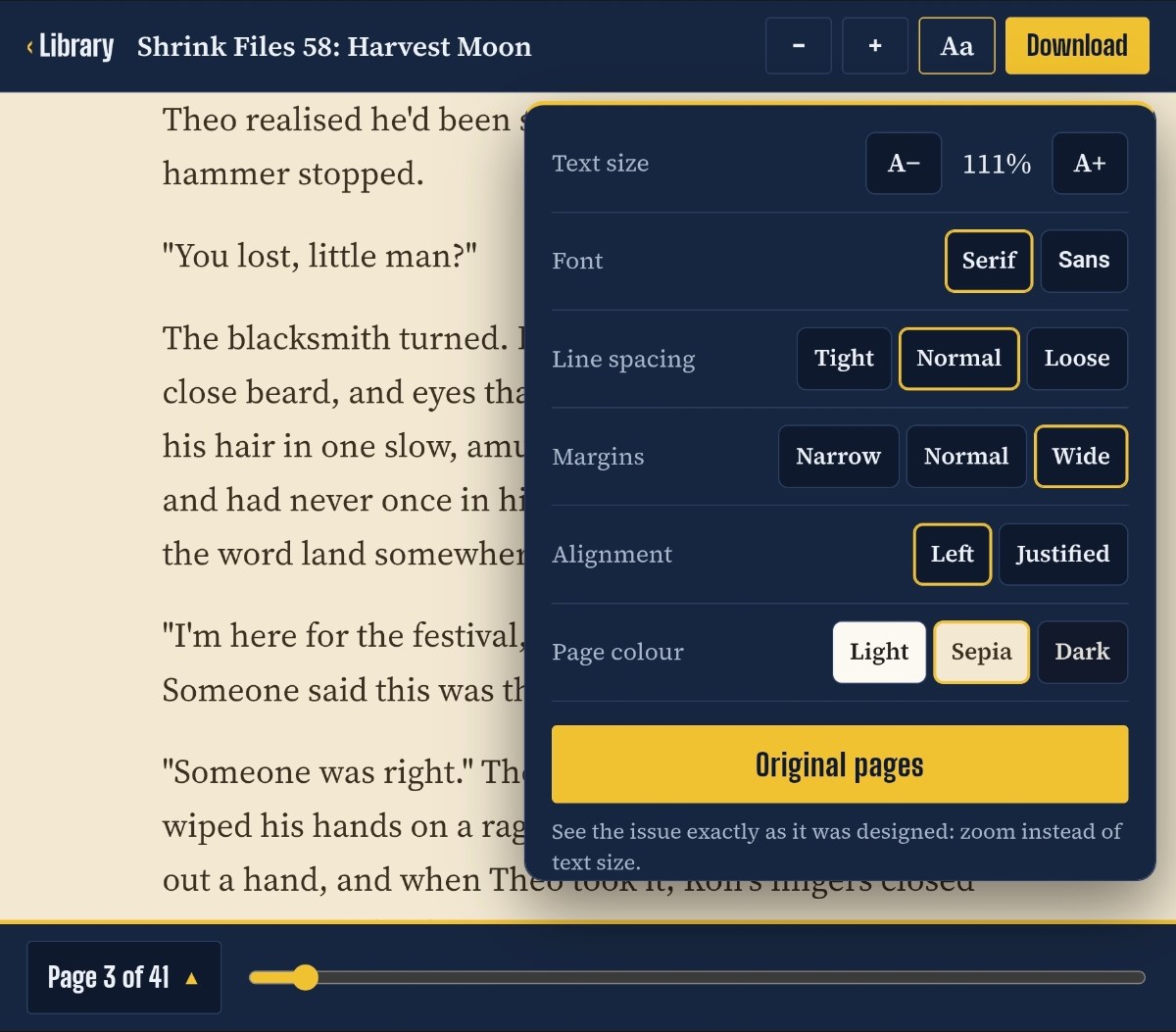The width and height of the screenshot is (1176, 1032).
Task: Click the plus zoom button in header
Action: (875, 46)
